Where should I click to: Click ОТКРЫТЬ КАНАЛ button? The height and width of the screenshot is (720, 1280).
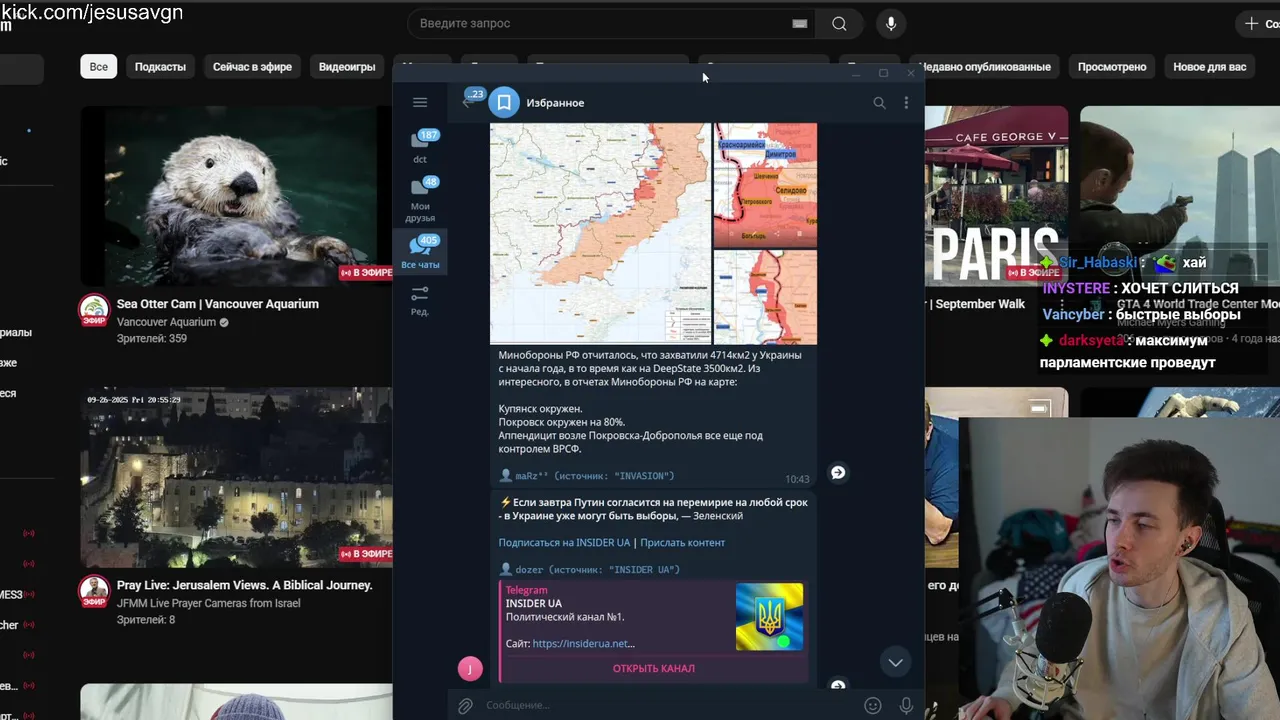(x=653, y=668)
